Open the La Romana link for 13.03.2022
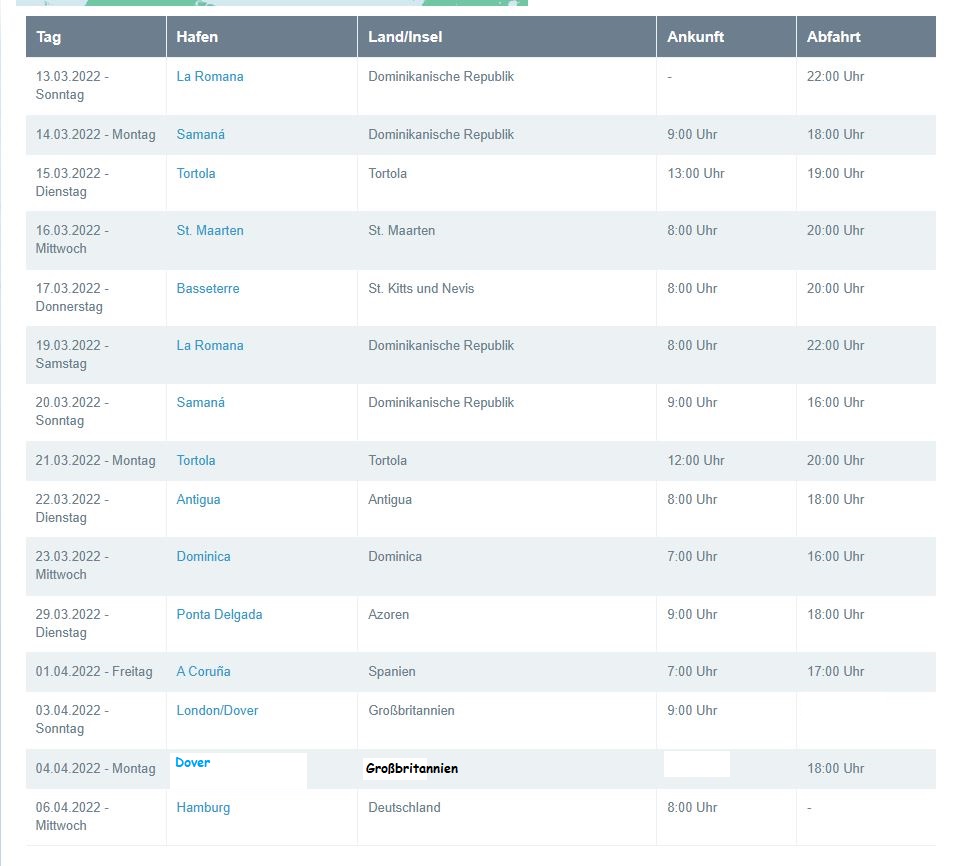Image resolution: width=959 pixels, height=866 pixels. click(210, 77)
